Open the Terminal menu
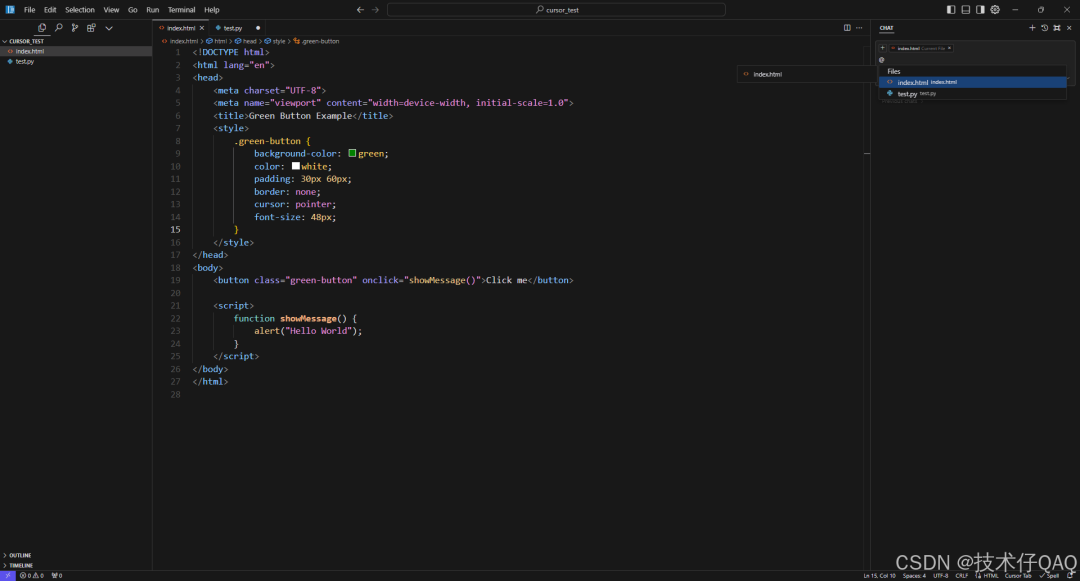This screenshot has height=581, width=1080. click(181, 10)
